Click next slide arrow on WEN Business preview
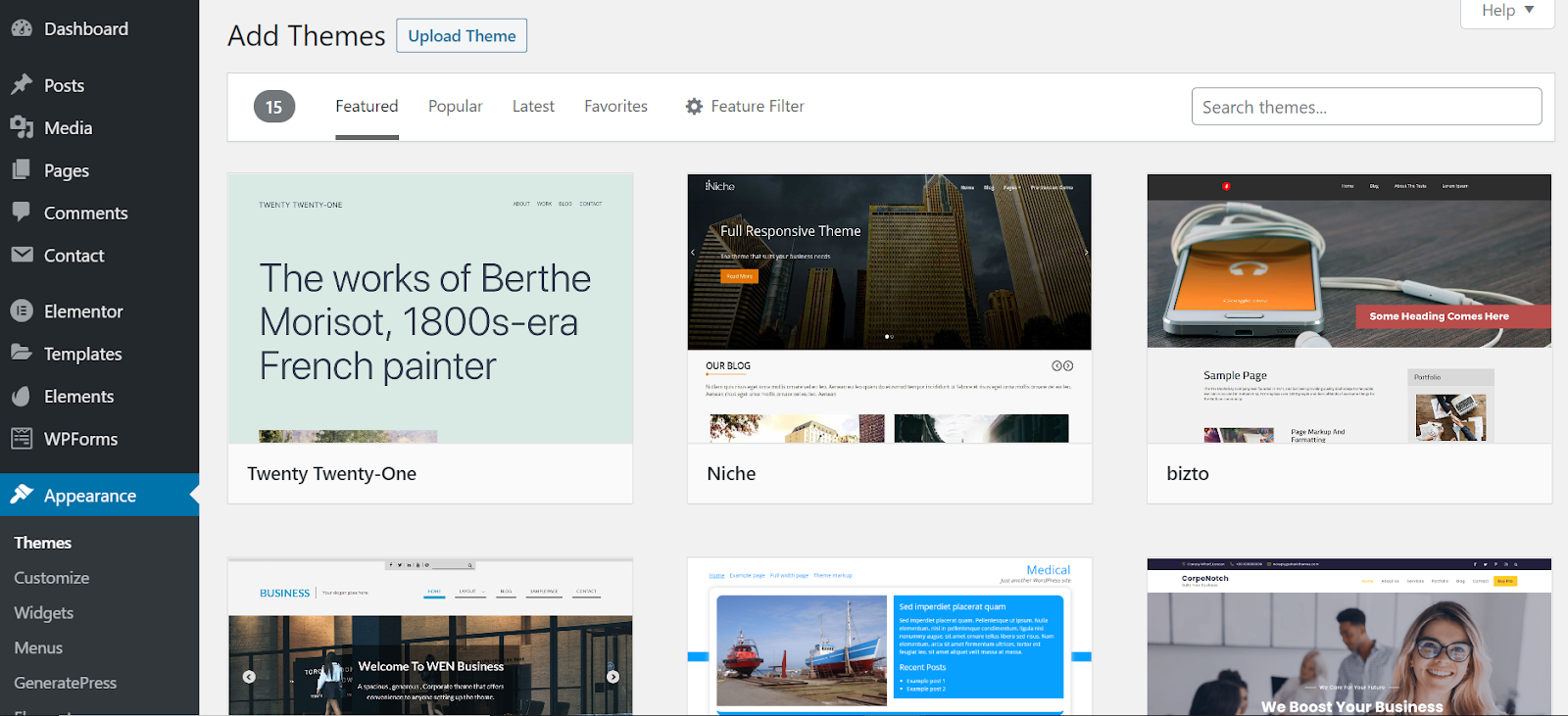 [612, 677]
